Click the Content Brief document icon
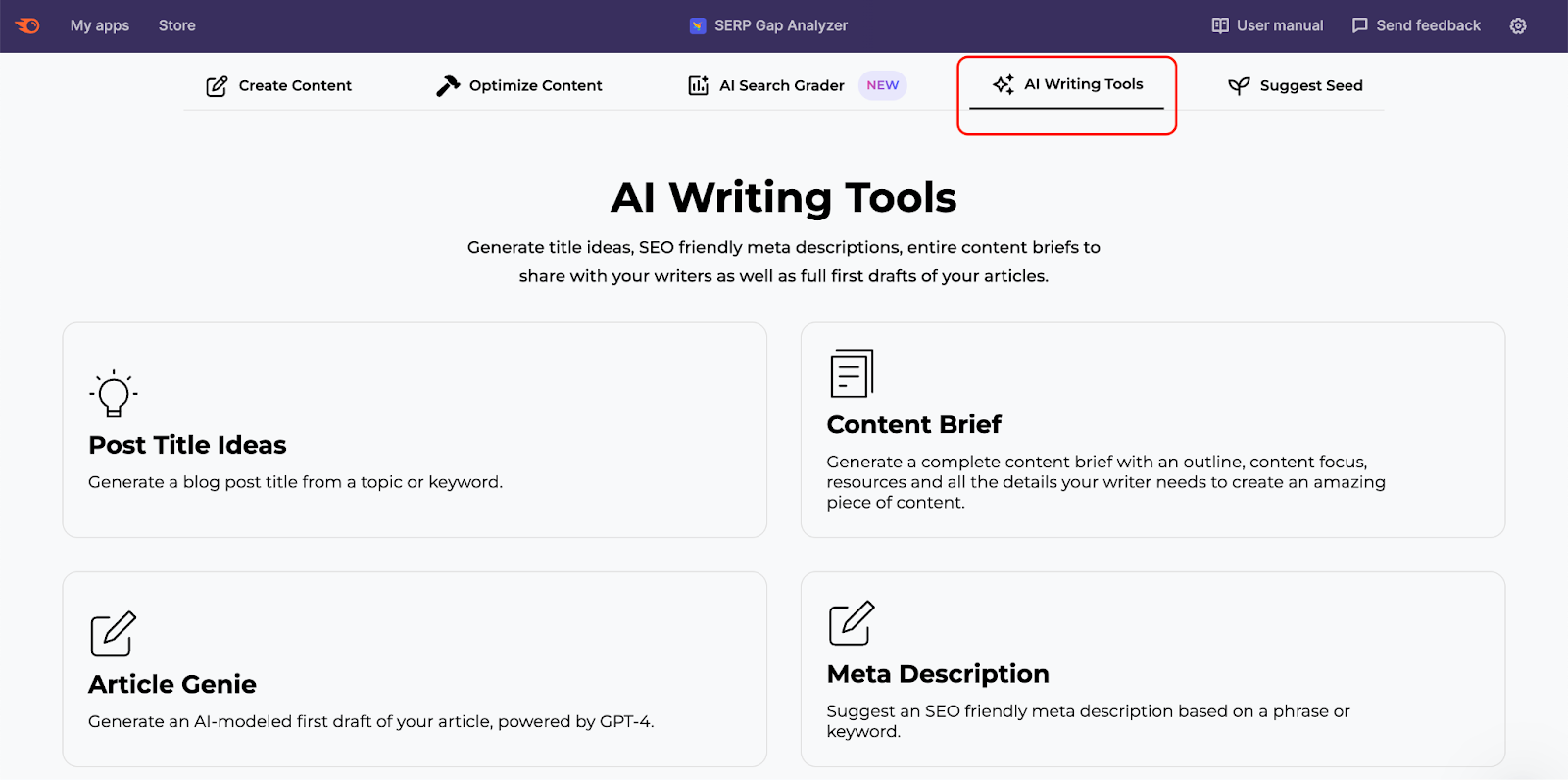Image resolution: width=1568 pixels, height=780 pixels. (x=852, y=373)
